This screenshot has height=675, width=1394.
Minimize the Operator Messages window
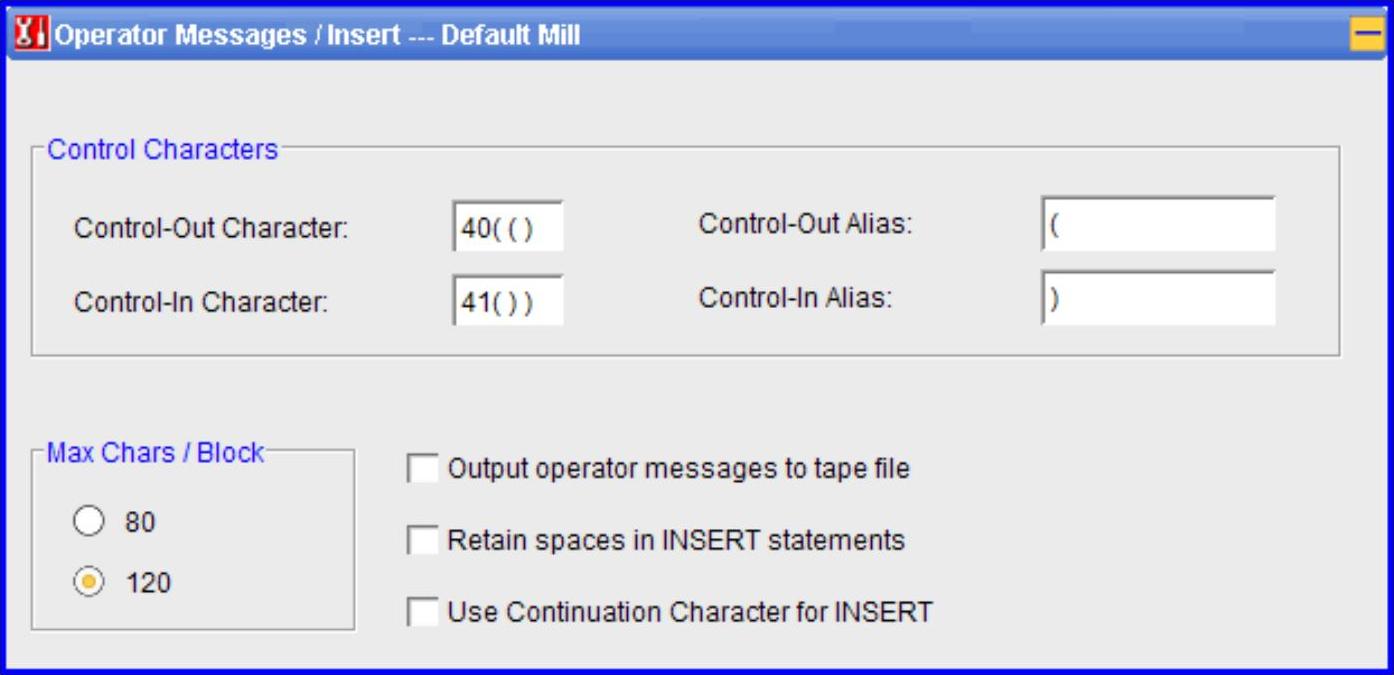pyautogui.click(x=1365, y=35)
